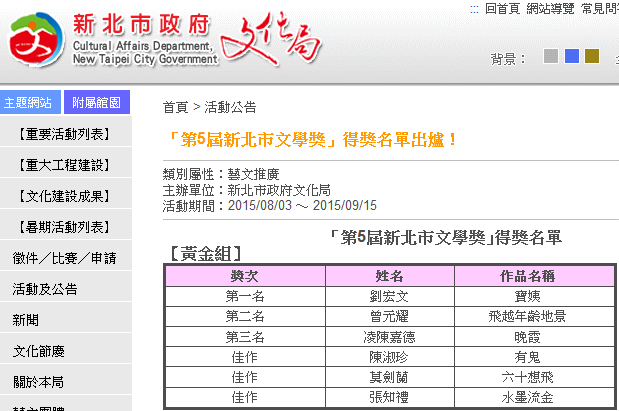This screenshot has height=411, width=619.
Task: Click the organizer text 新北市政府文化局
Action: pyautogui.click(x=279, y=190)
